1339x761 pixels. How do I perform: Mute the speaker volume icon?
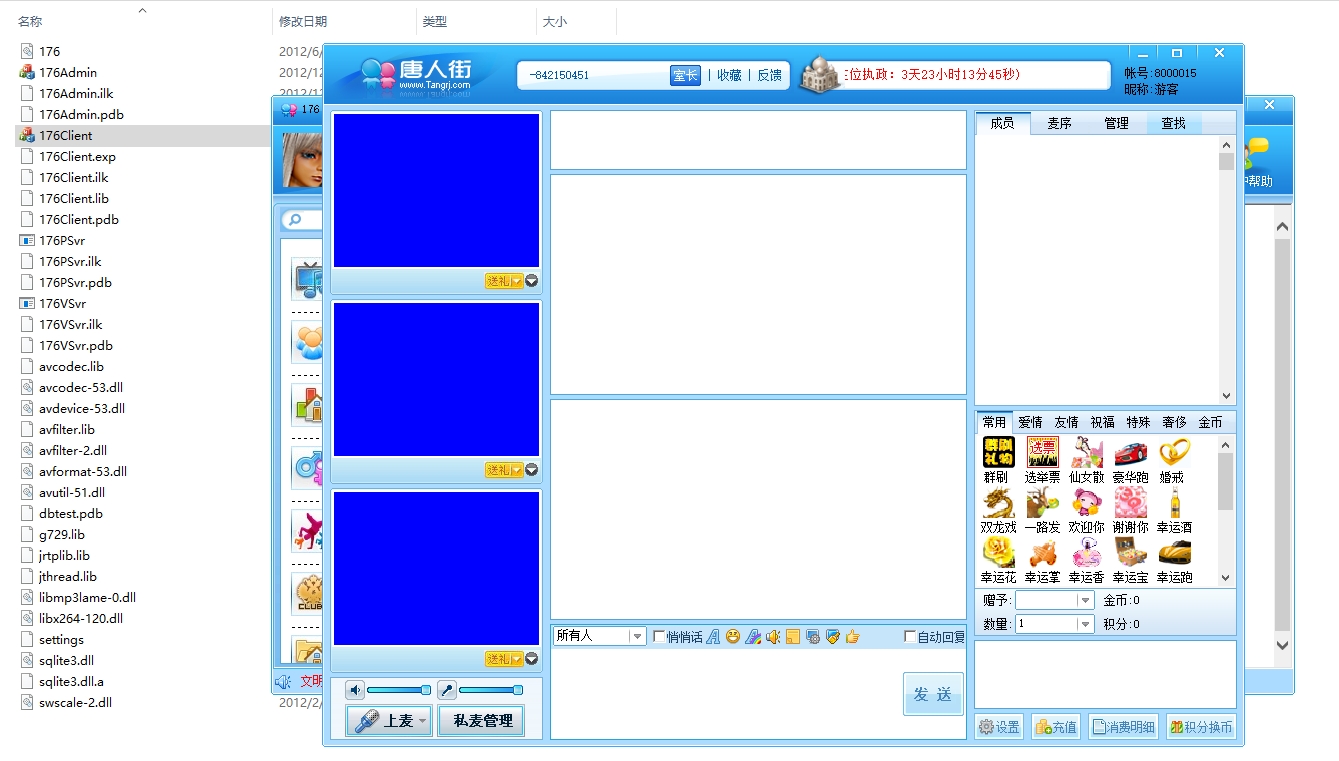coord(355,690)
